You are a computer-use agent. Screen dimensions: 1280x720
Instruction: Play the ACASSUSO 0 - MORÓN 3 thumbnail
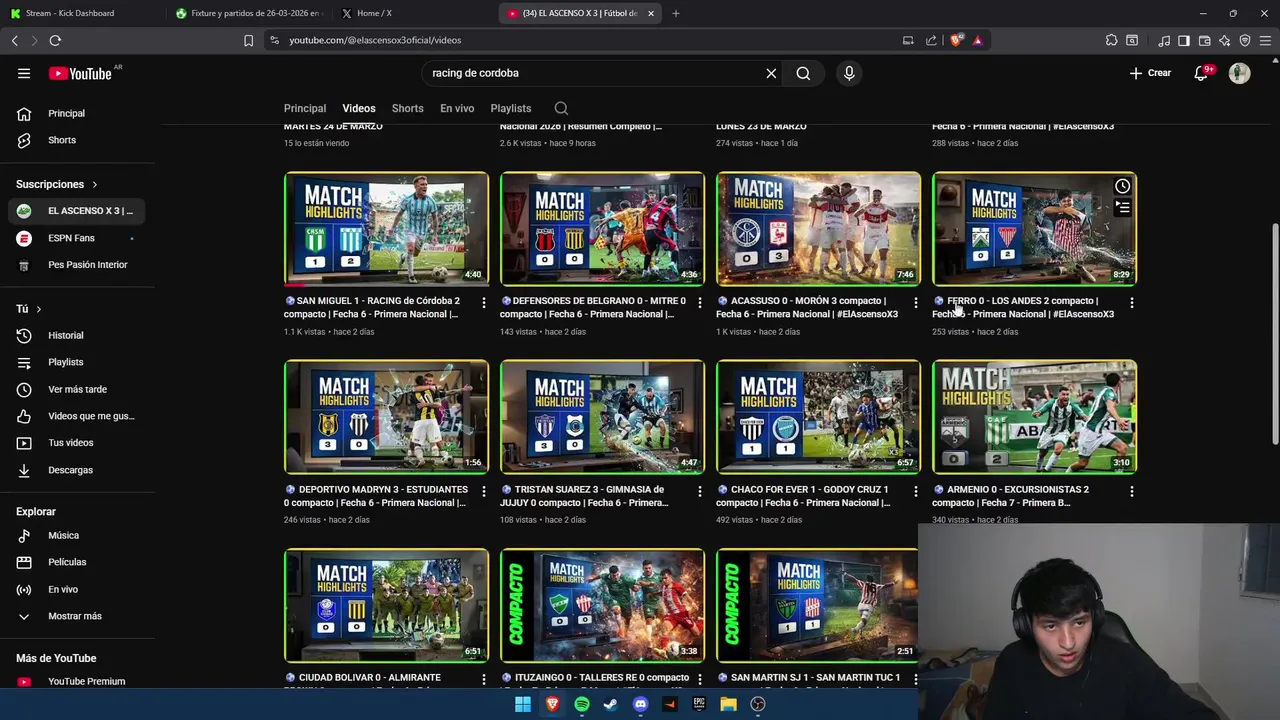tap(818, 229)
